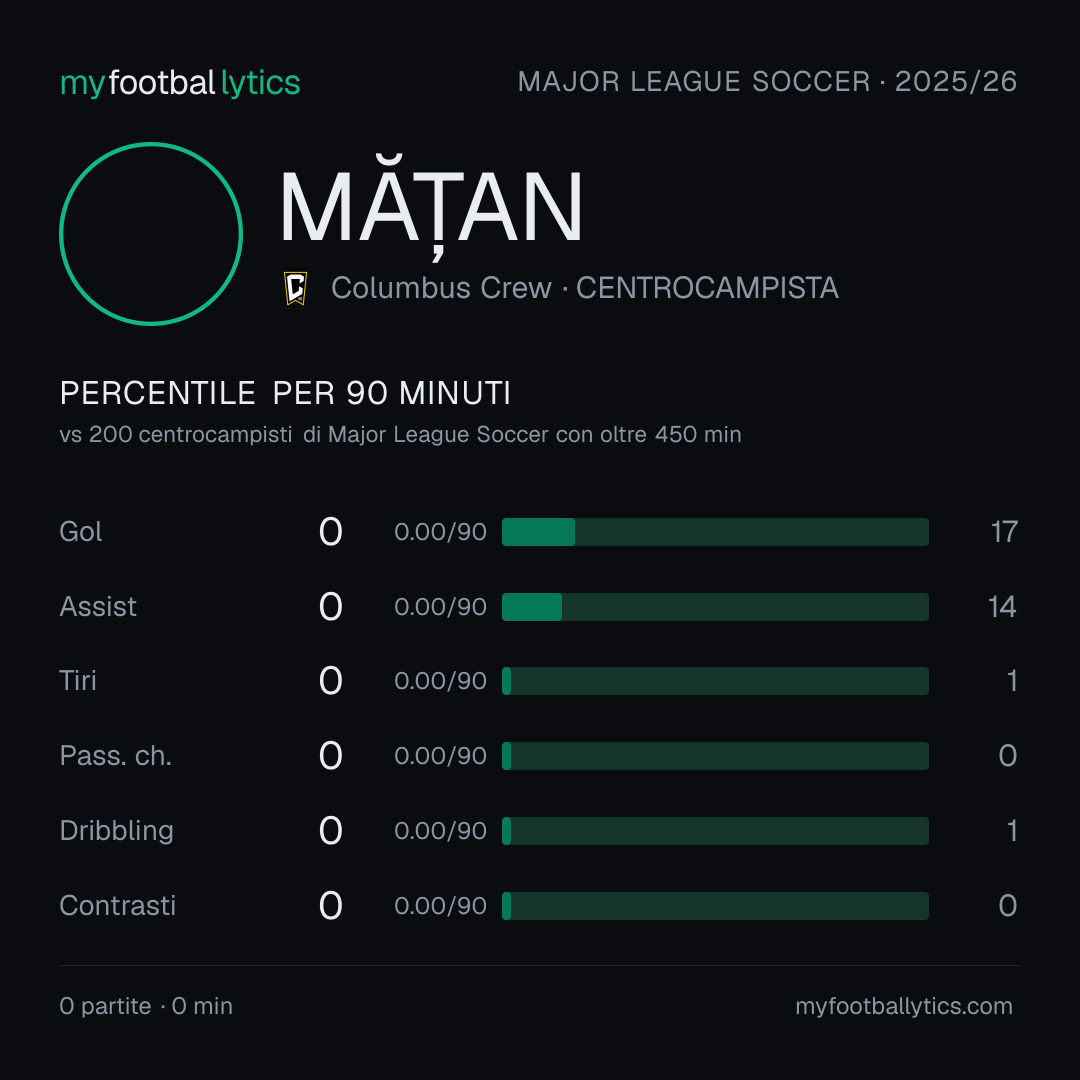Click the empty green player avatar circle
The height and width of the screenshot is (1080, 1080).
[151, 234]
